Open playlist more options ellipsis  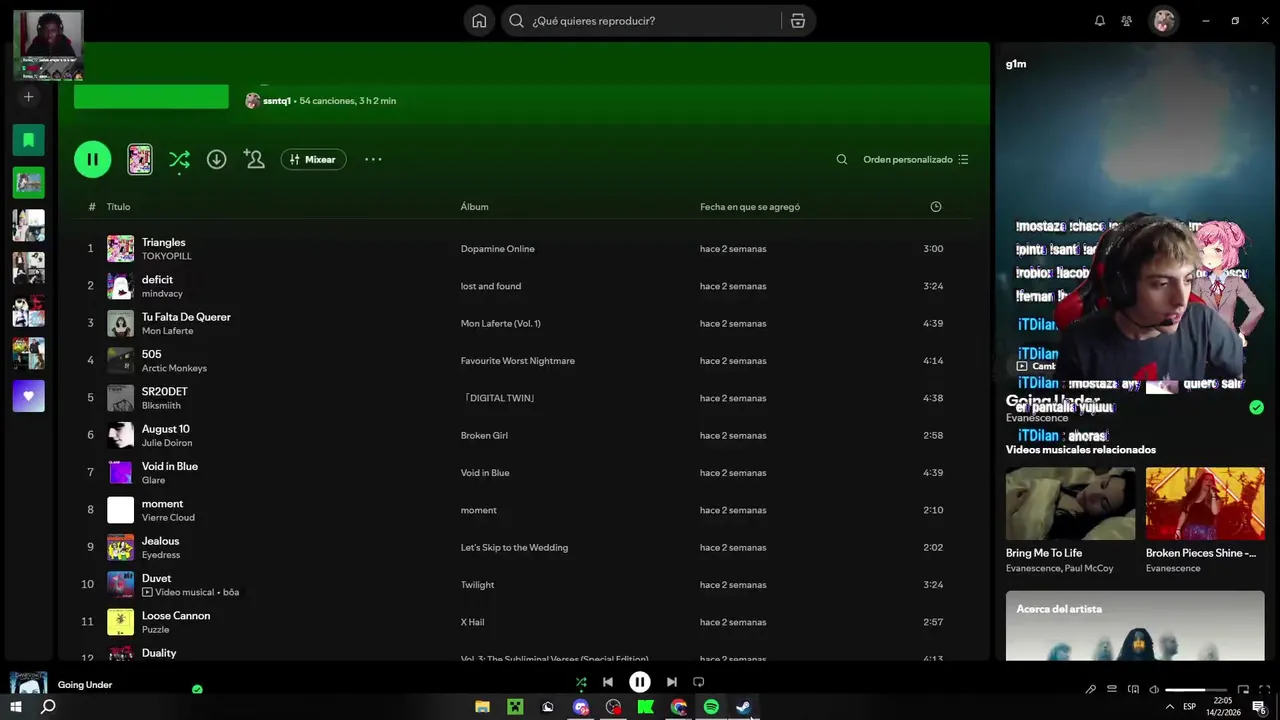[x=373, y=159]
